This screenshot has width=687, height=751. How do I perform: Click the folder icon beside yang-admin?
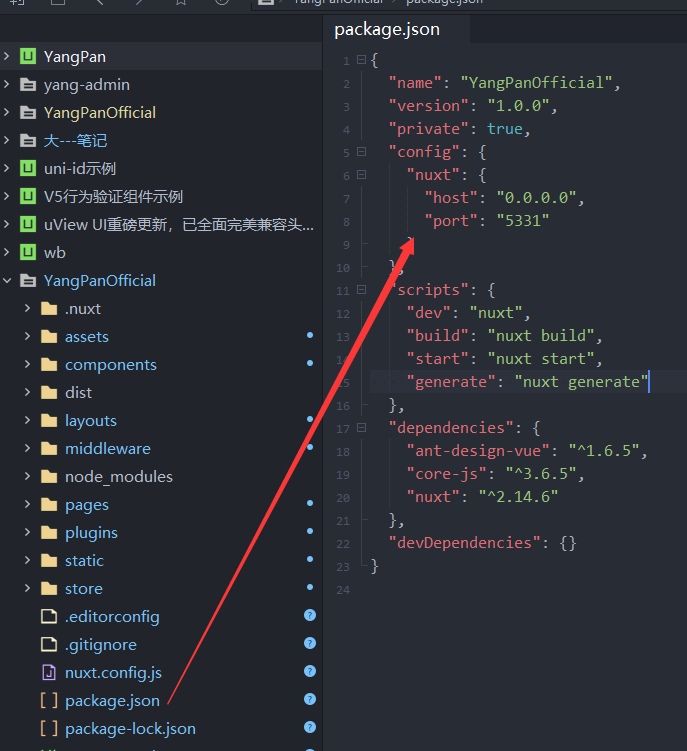pos(28,85)
